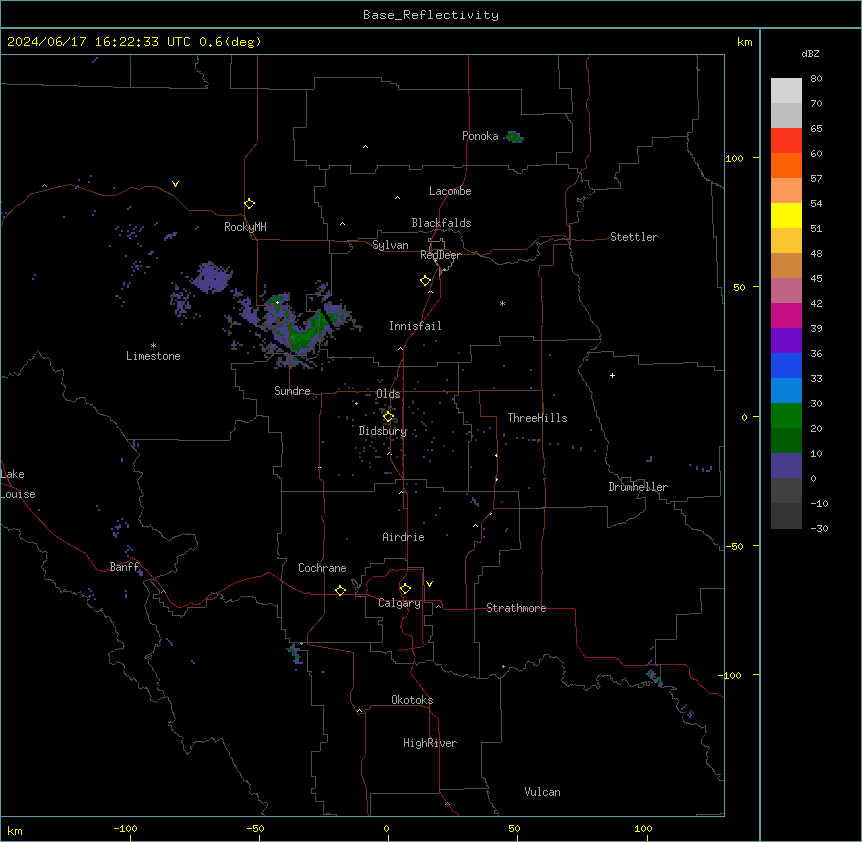Click the Lacombe city label
The width and height of the screenshot is (862, 842).
coord(450,191)
